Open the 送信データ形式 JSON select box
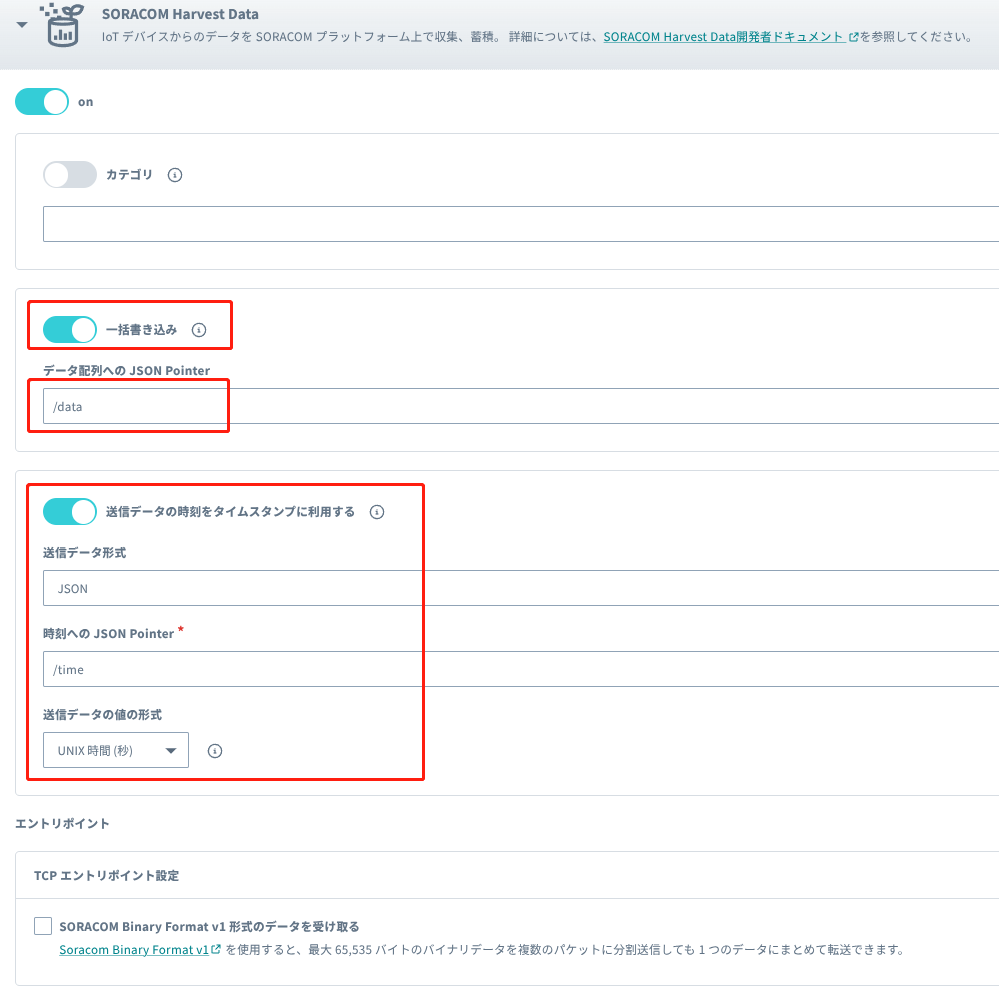 click(521, 588)
